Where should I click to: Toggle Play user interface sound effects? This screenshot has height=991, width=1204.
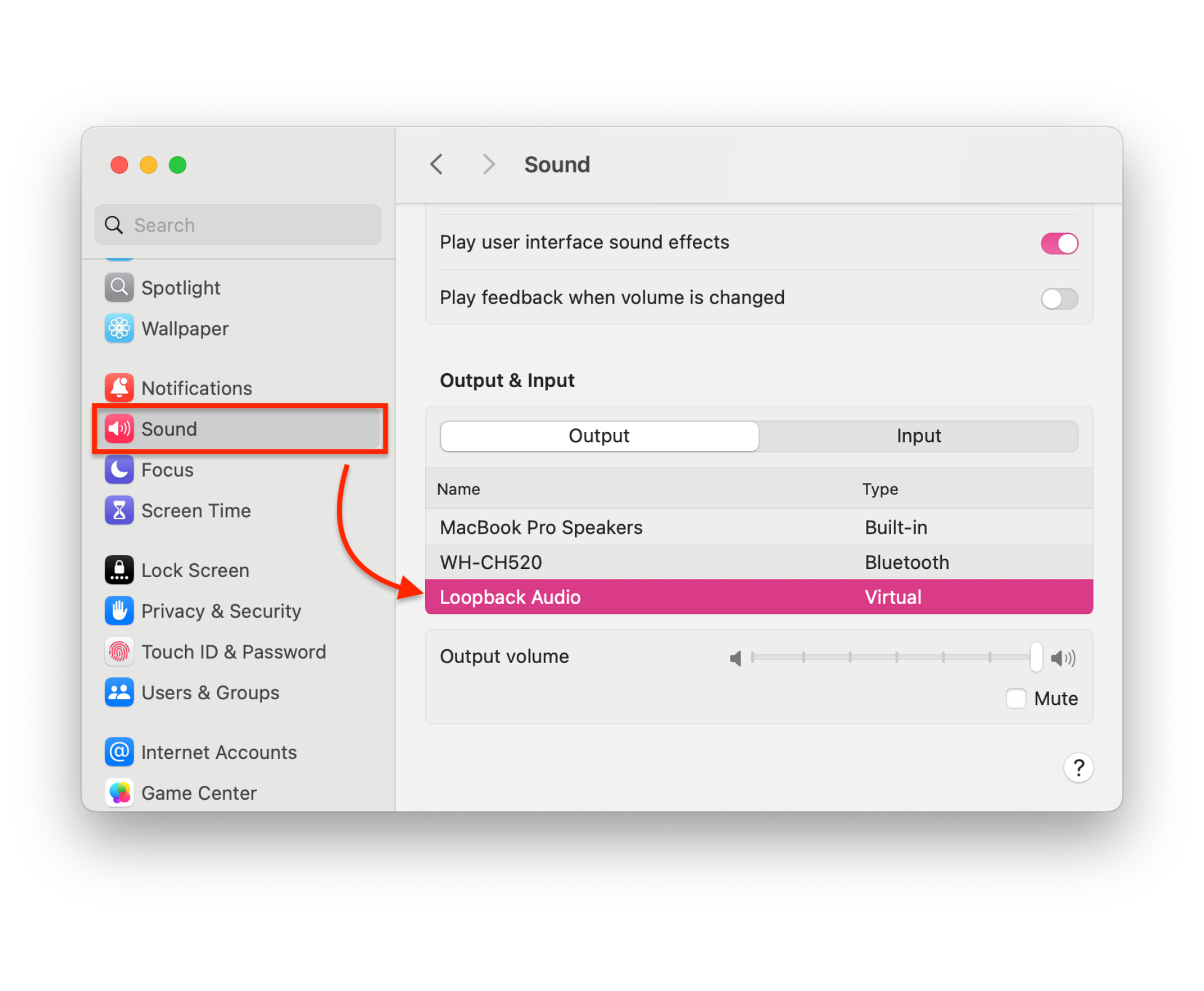(1059, 243)
